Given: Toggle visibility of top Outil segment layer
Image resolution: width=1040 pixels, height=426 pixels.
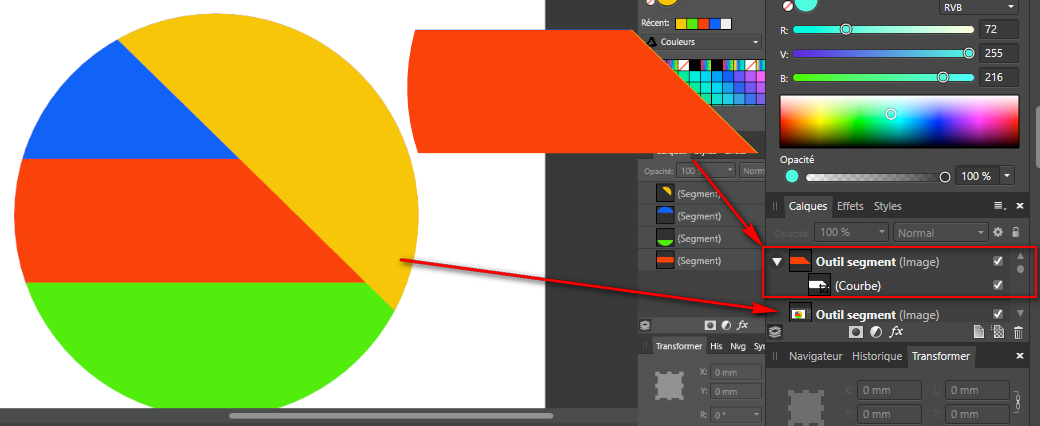Looking at the screenshot, I should (x=998, y=261).
